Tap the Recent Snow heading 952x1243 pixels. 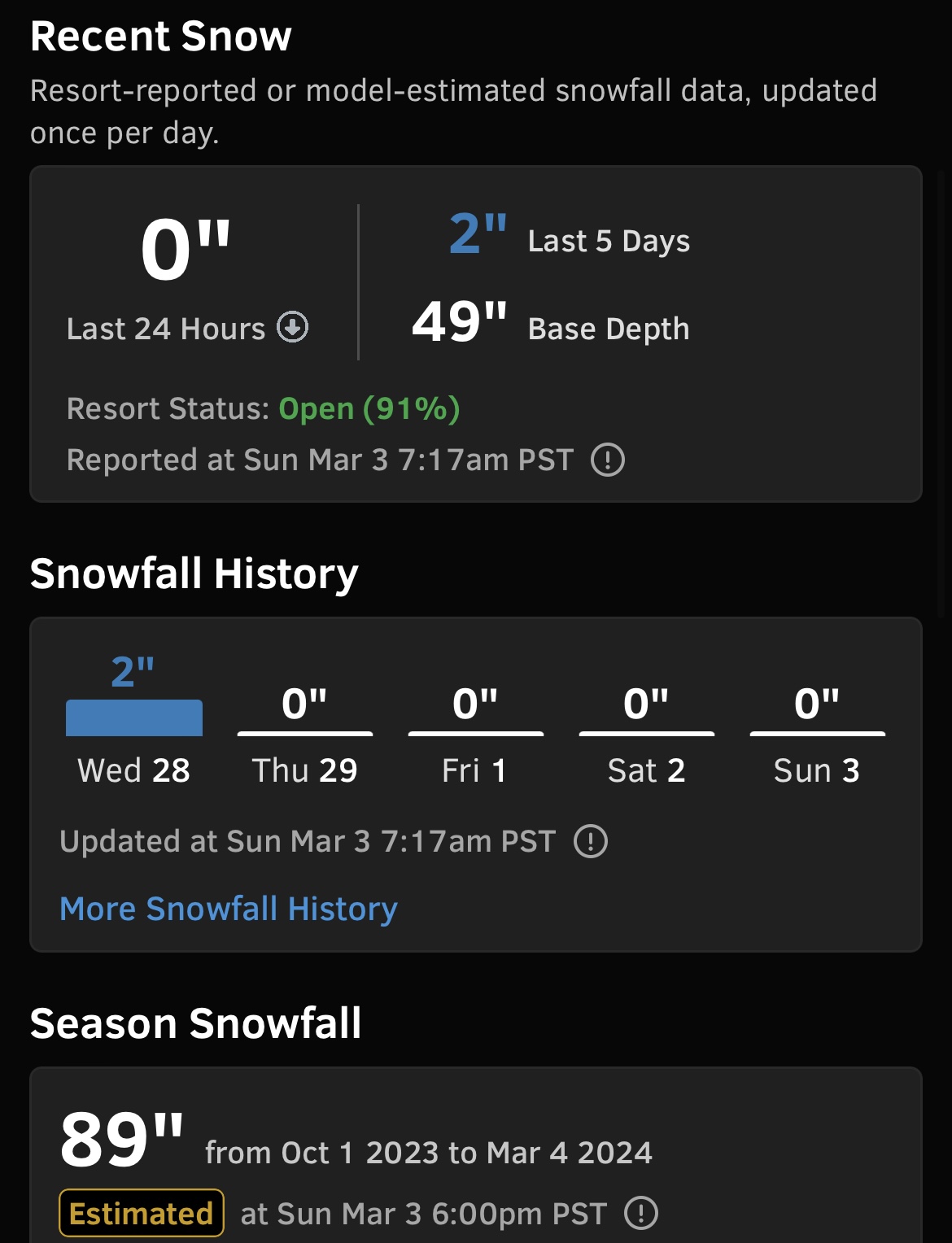coord(161,37)
